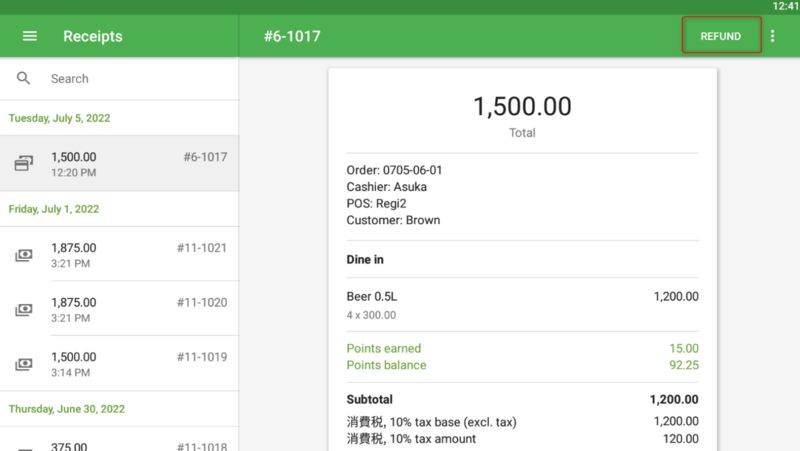This screenshot has width=800, height=451.
Task: Click the #6-1017 receipt header title
Action: pos(292,36)
